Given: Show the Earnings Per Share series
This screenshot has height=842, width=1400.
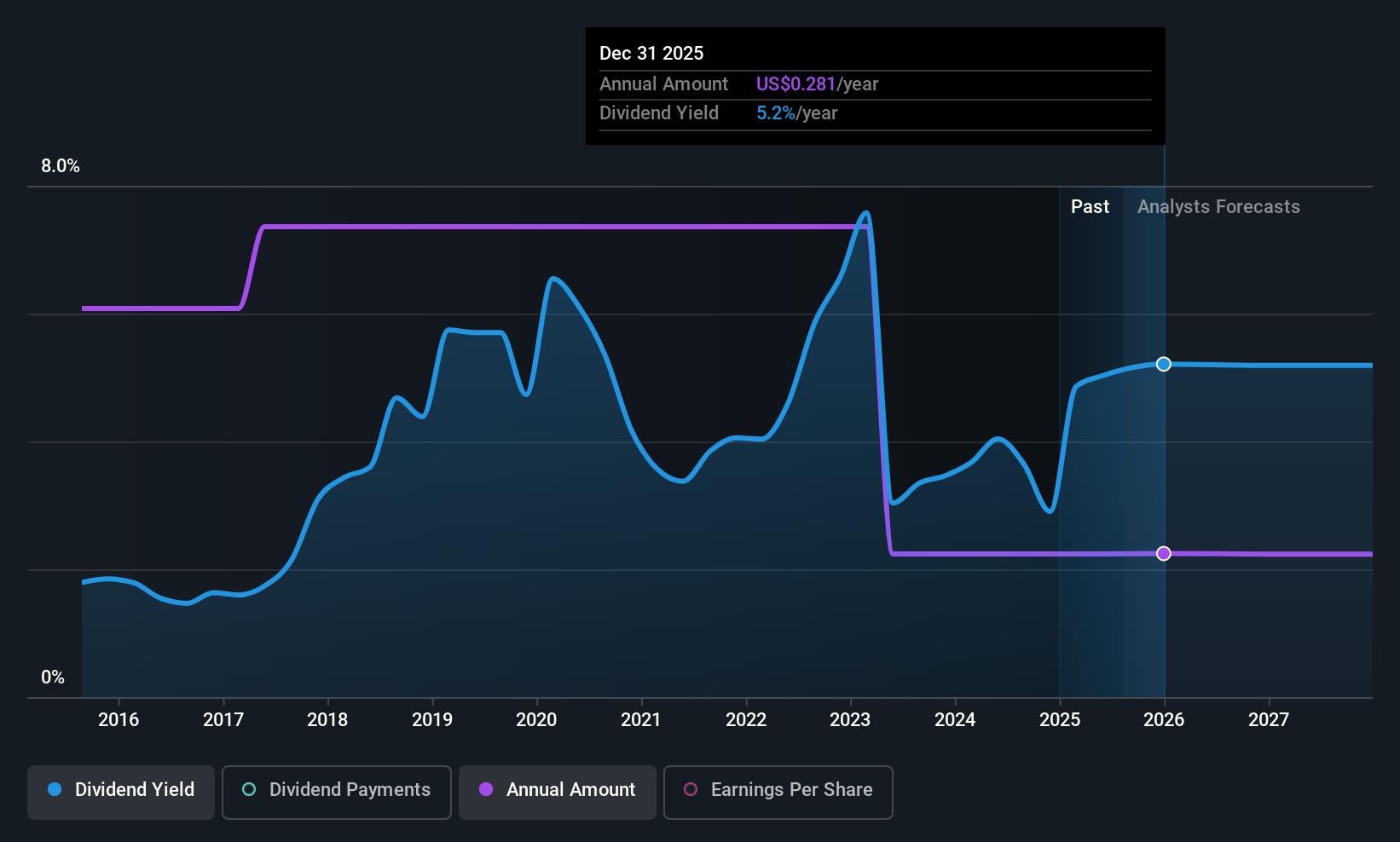Looking at the screenshot, I should point(778,792).
